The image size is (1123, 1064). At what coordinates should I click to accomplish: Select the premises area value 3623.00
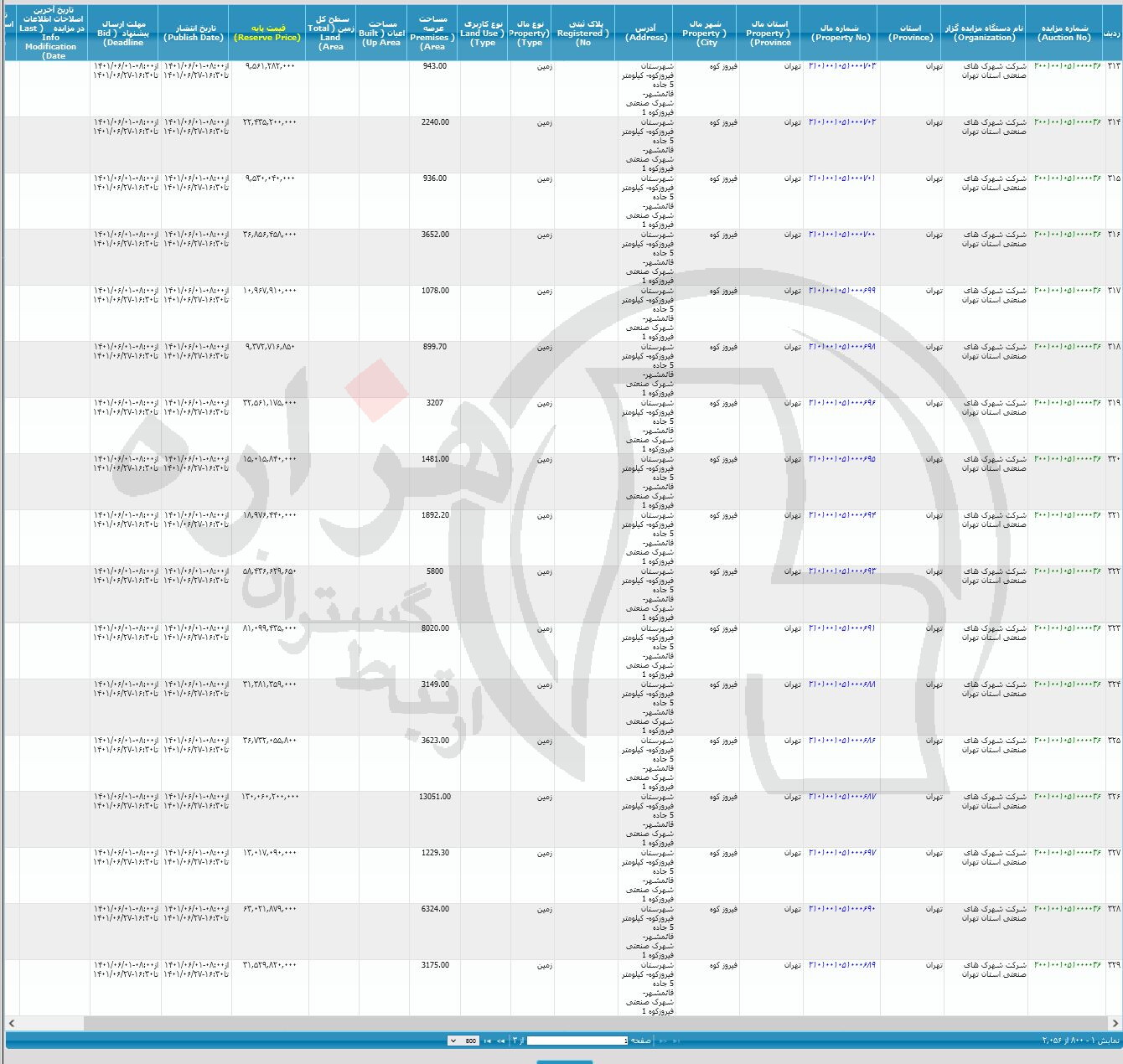434,741
